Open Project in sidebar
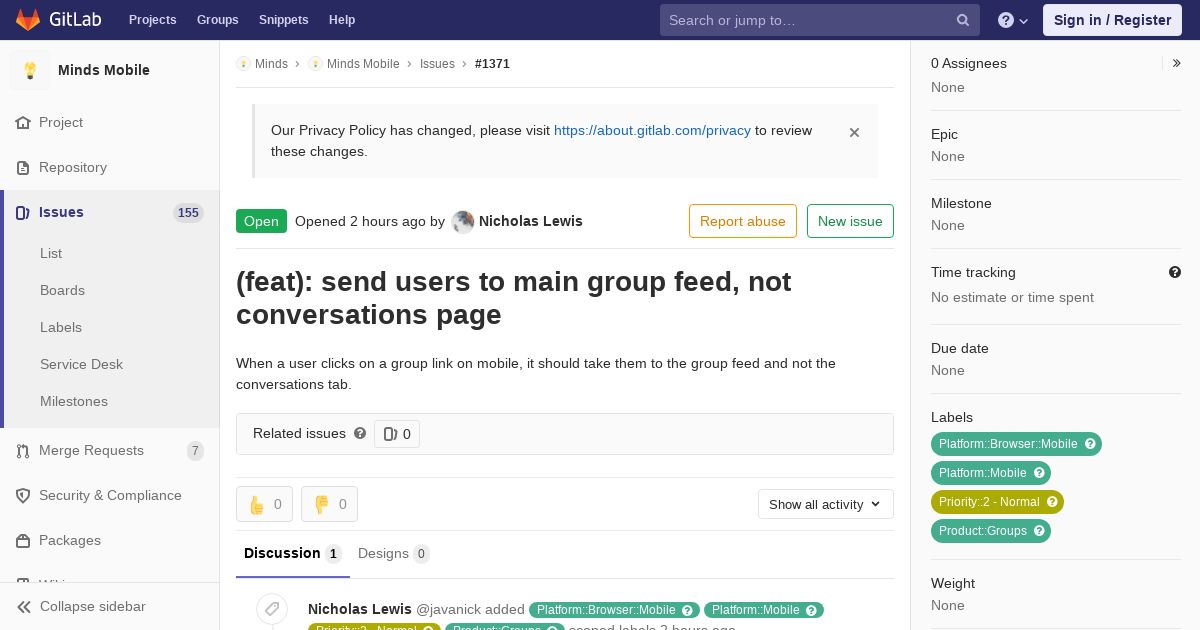 [110, 122]
